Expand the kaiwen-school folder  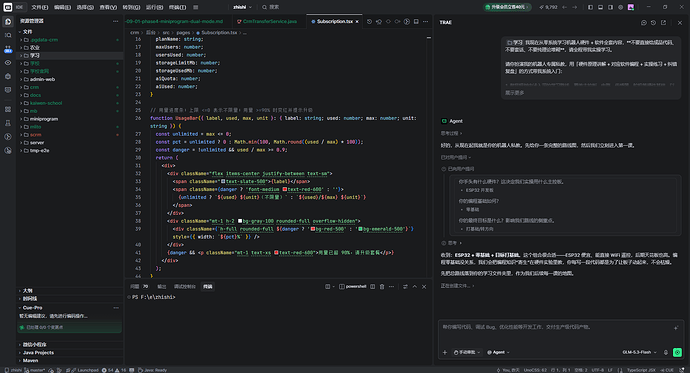pos(70,103)
